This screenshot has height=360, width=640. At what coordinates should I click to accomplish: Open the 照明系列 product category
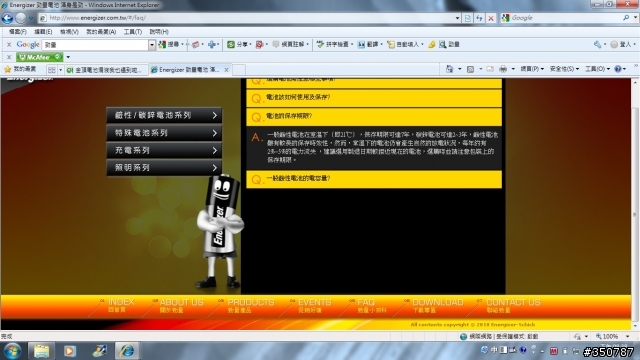pos(164,168)
